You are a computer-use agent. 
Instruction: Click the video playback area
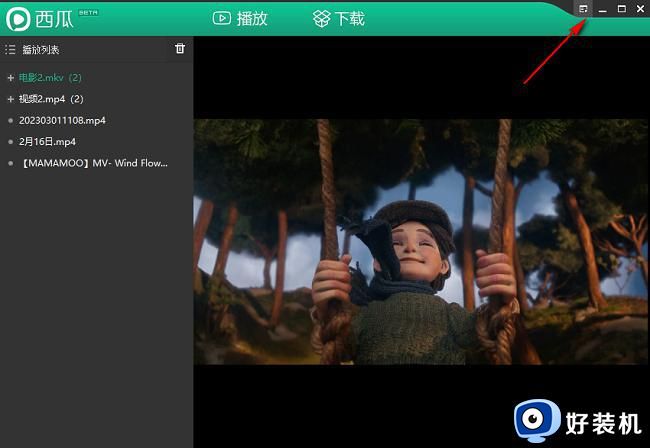coord(420,240)
